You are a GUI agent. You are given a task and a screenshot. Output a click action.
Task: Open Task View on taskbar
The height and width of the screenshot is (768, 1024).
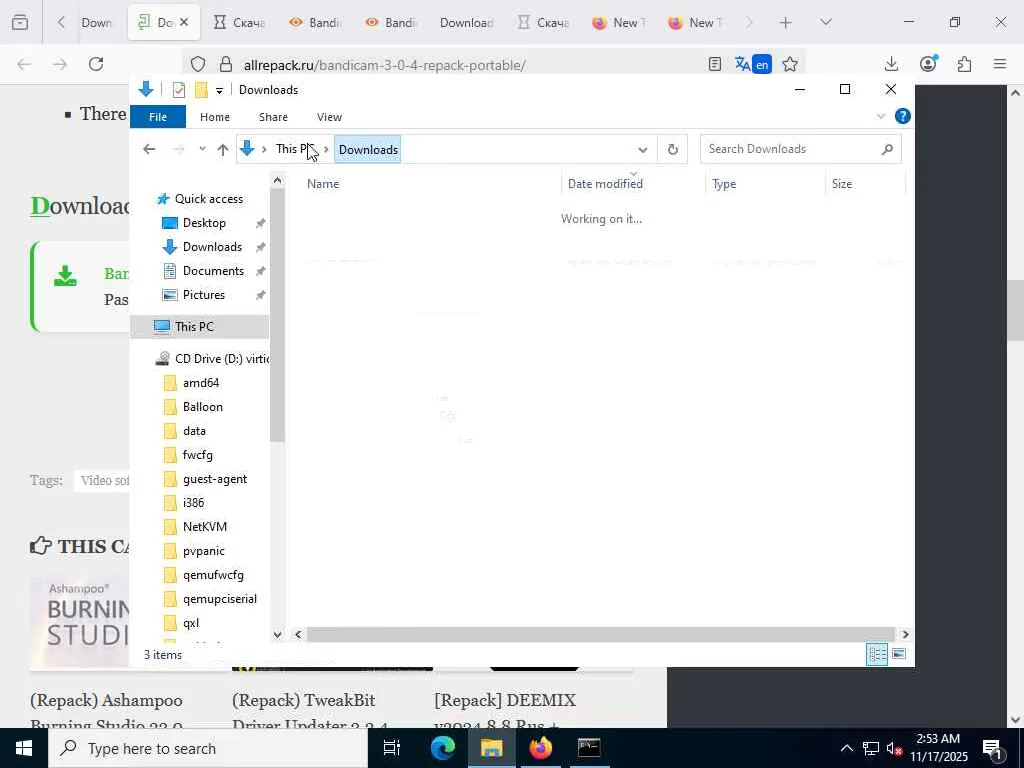[392, 748]
